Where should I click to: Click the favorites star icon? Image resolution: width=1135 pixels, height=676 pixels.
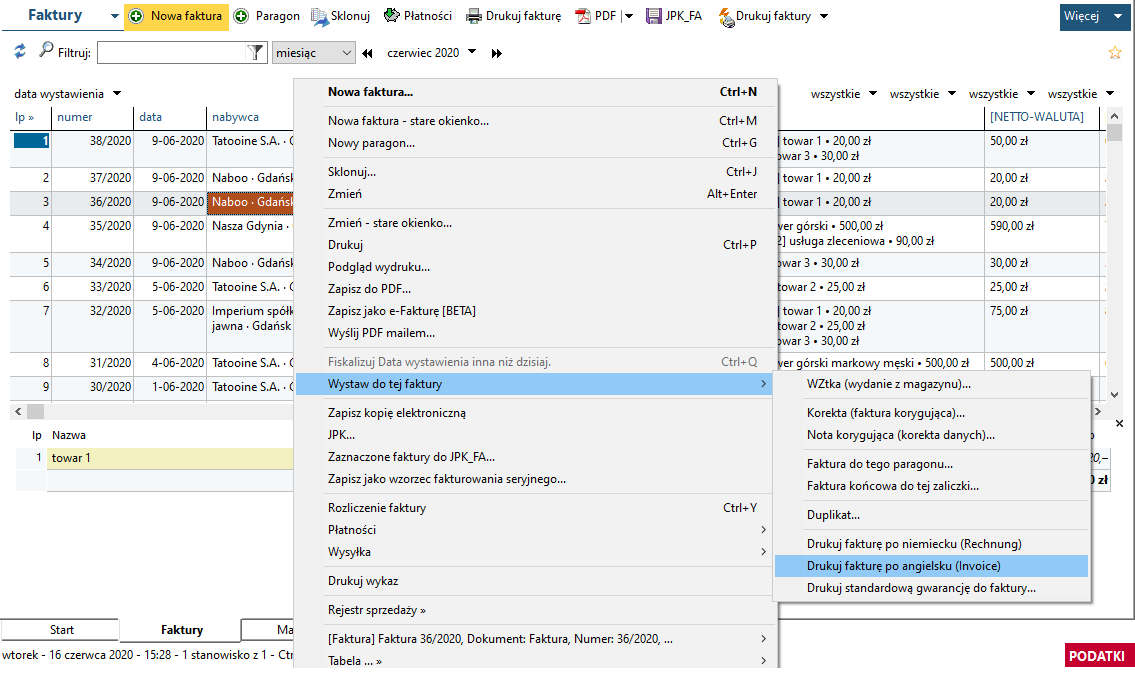pos(1115,52)
